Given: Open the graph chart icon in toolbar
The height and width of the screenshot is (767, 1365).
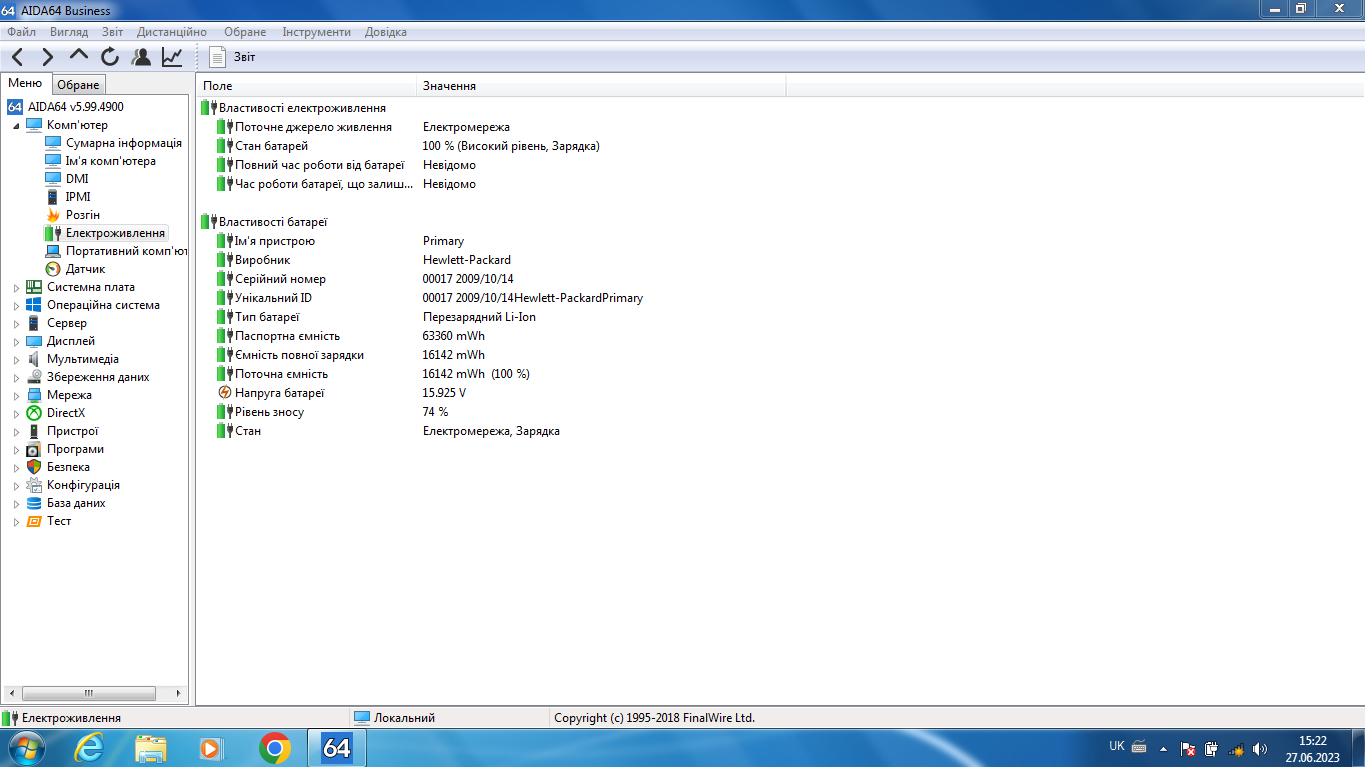Looking at the screenshot, I should point(172,57).
